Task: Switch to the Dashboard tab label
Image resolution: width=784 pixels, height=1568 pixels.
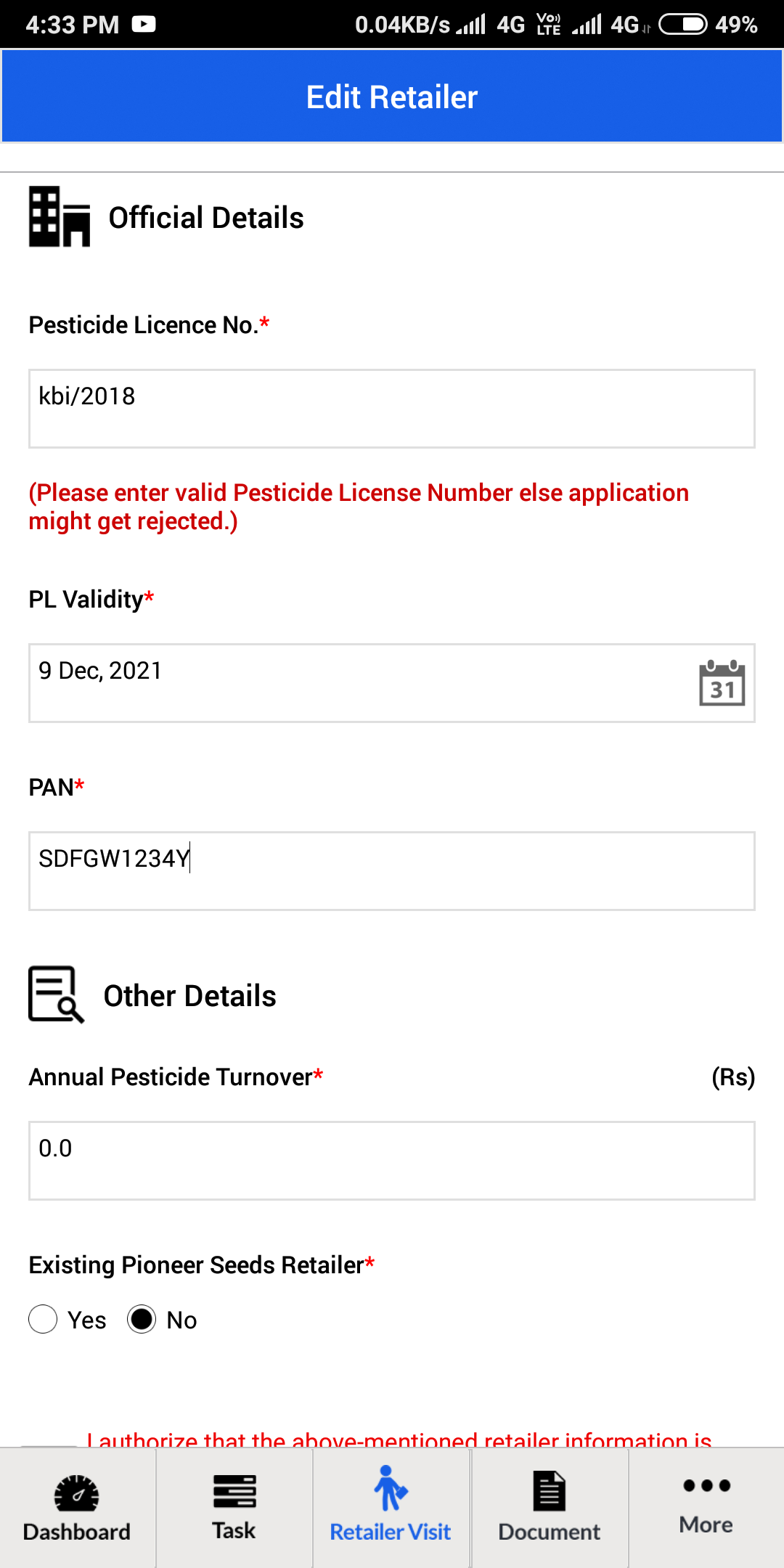Action: tap(77, 1532)
